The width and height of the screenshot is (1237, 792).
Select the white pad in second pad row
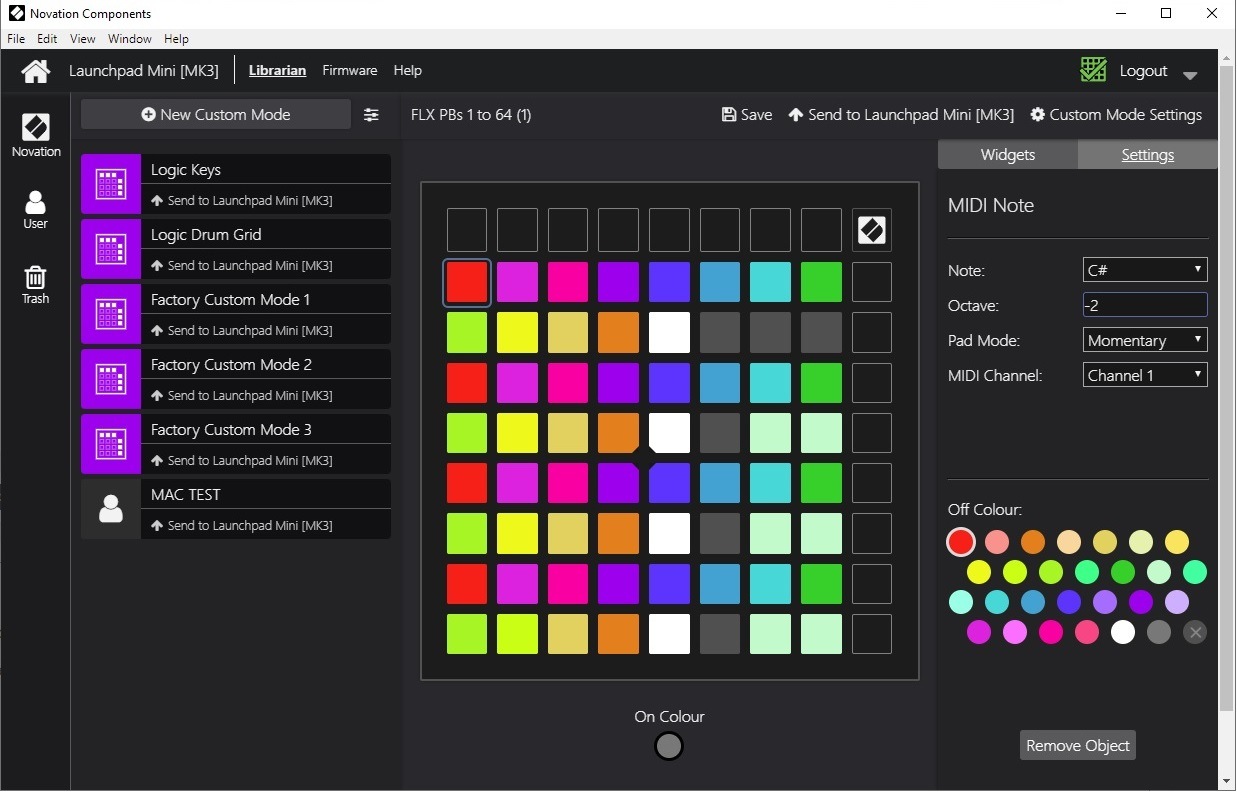click(x=669, y=332)
